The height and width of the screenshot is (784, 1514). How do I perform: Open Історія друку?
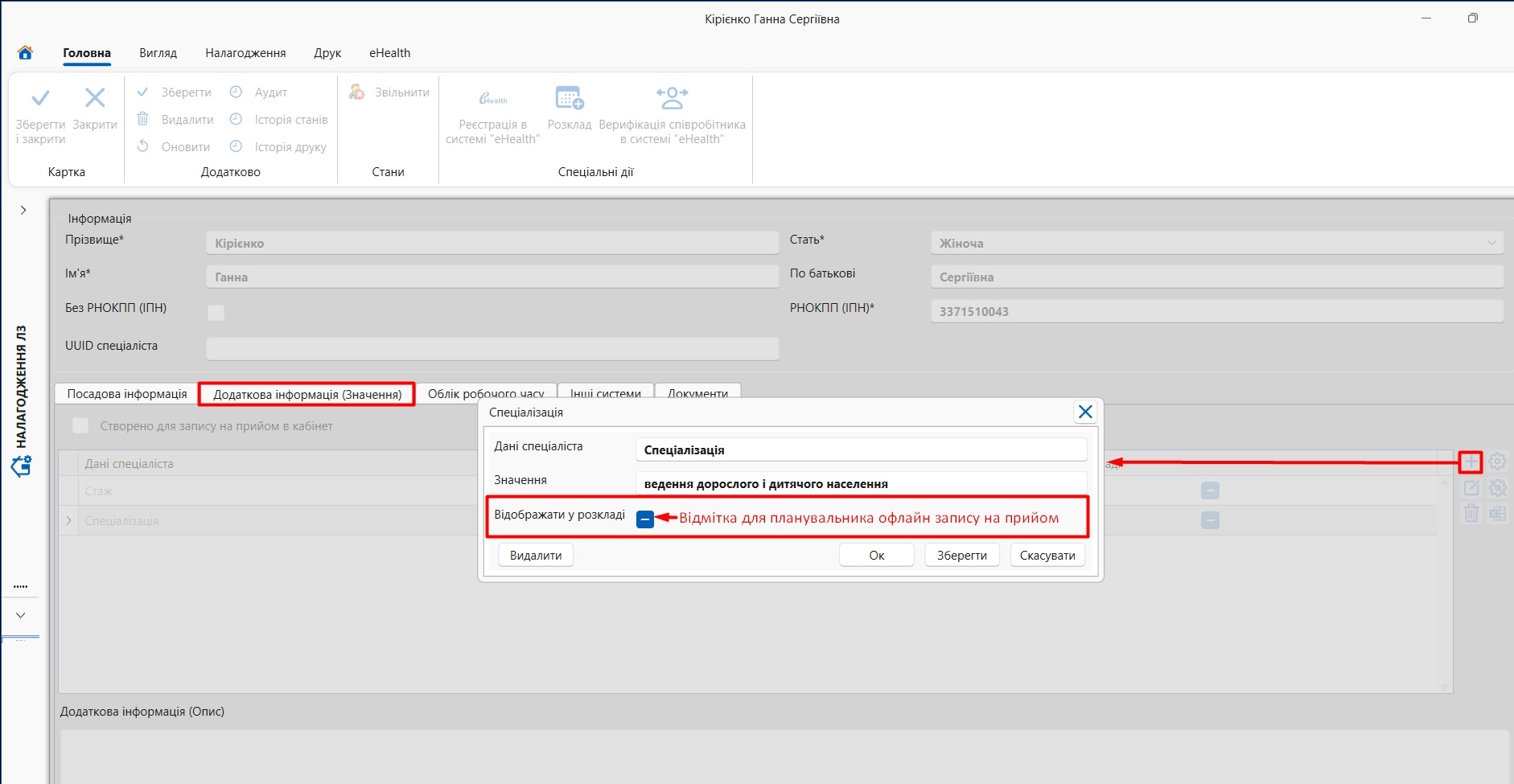click(x=278, y=147)
